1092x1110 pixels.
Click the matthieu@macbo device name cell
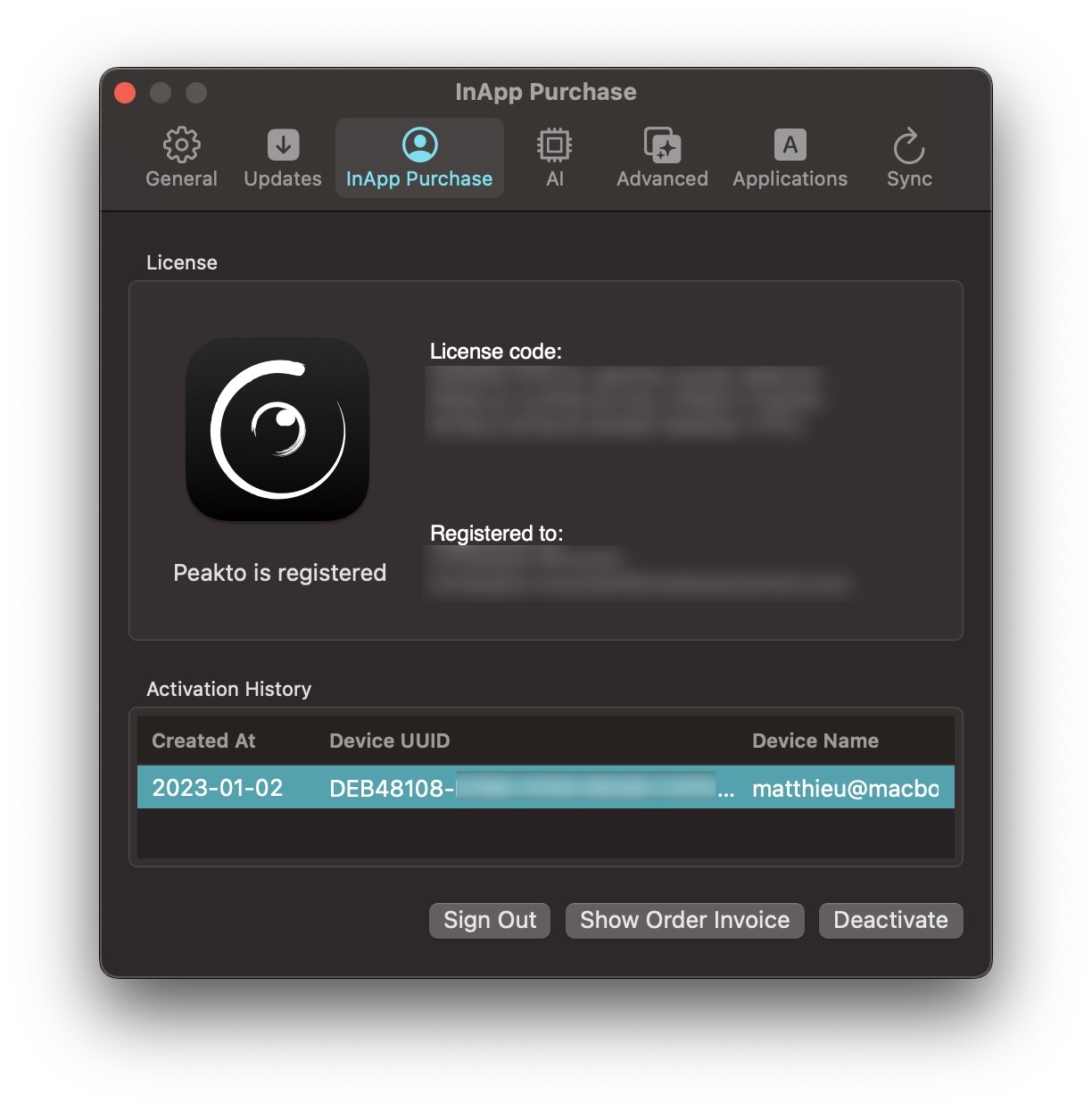coord(846,788)
